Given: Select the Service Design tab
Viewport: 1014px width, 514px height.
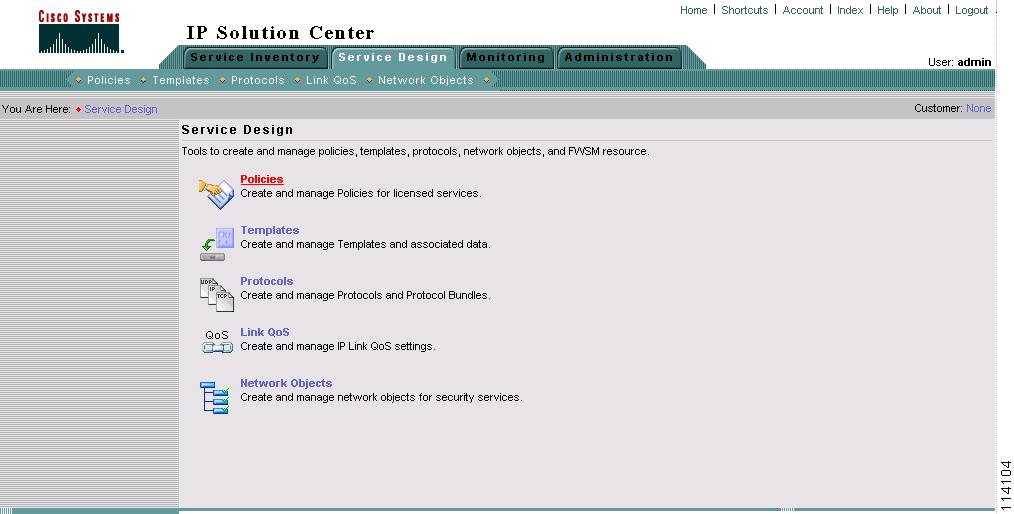Looking at the screenshot, I should click(393, 58).
